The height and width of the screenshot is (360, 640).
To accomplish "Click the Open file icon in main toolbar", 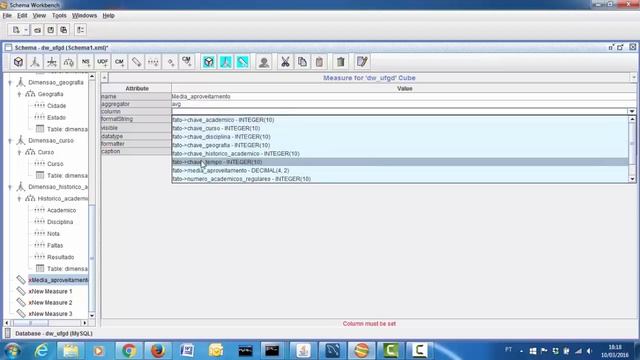I will click(x=37, y=30).
